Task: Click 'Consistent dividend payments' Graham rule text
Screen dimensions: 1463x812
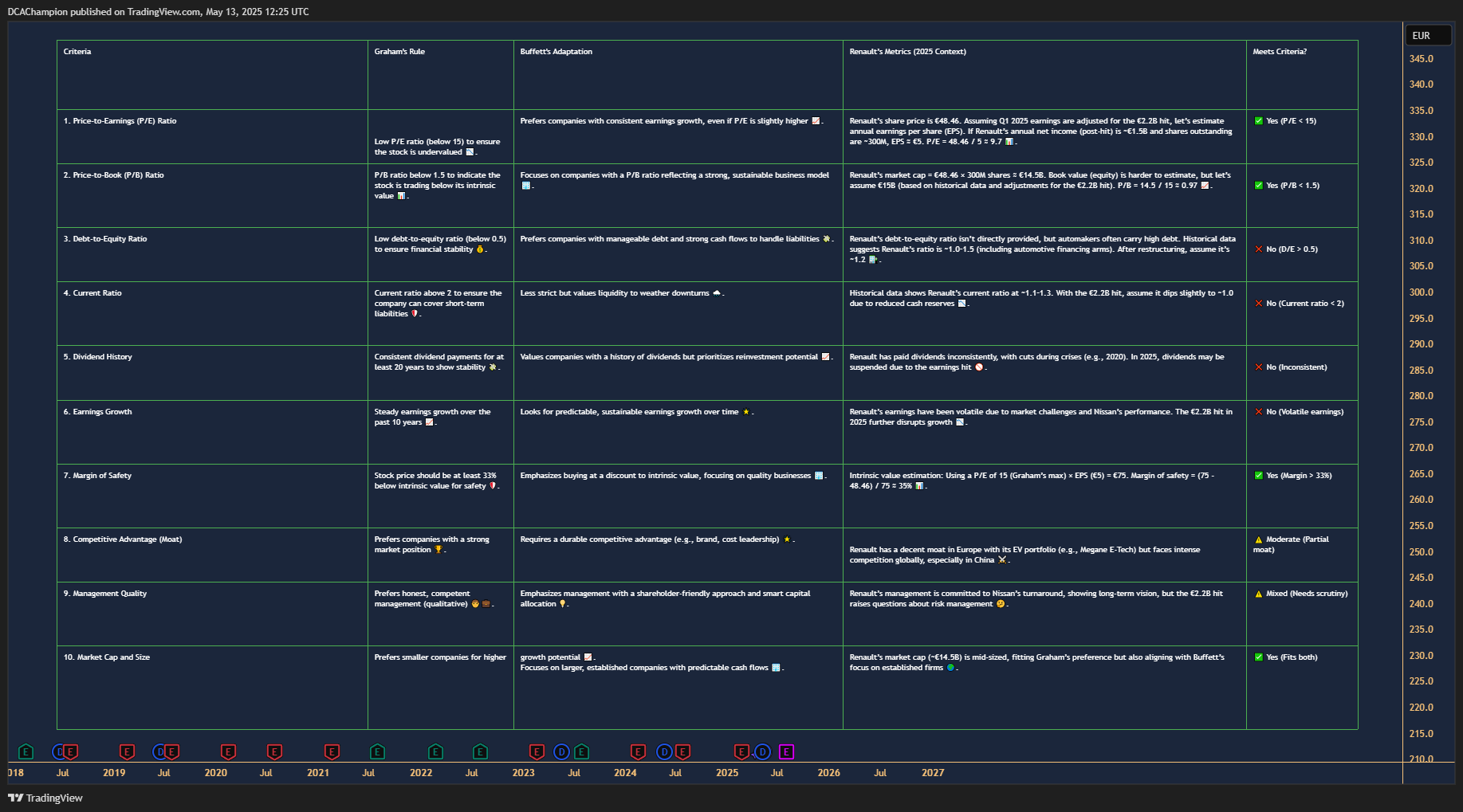Action: pyautogui.click(x=439, y=362)
